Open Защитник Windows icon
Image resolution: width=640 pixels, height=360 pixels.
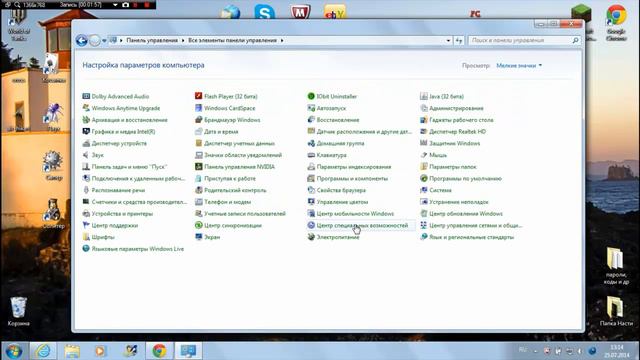tap(424, 143)
